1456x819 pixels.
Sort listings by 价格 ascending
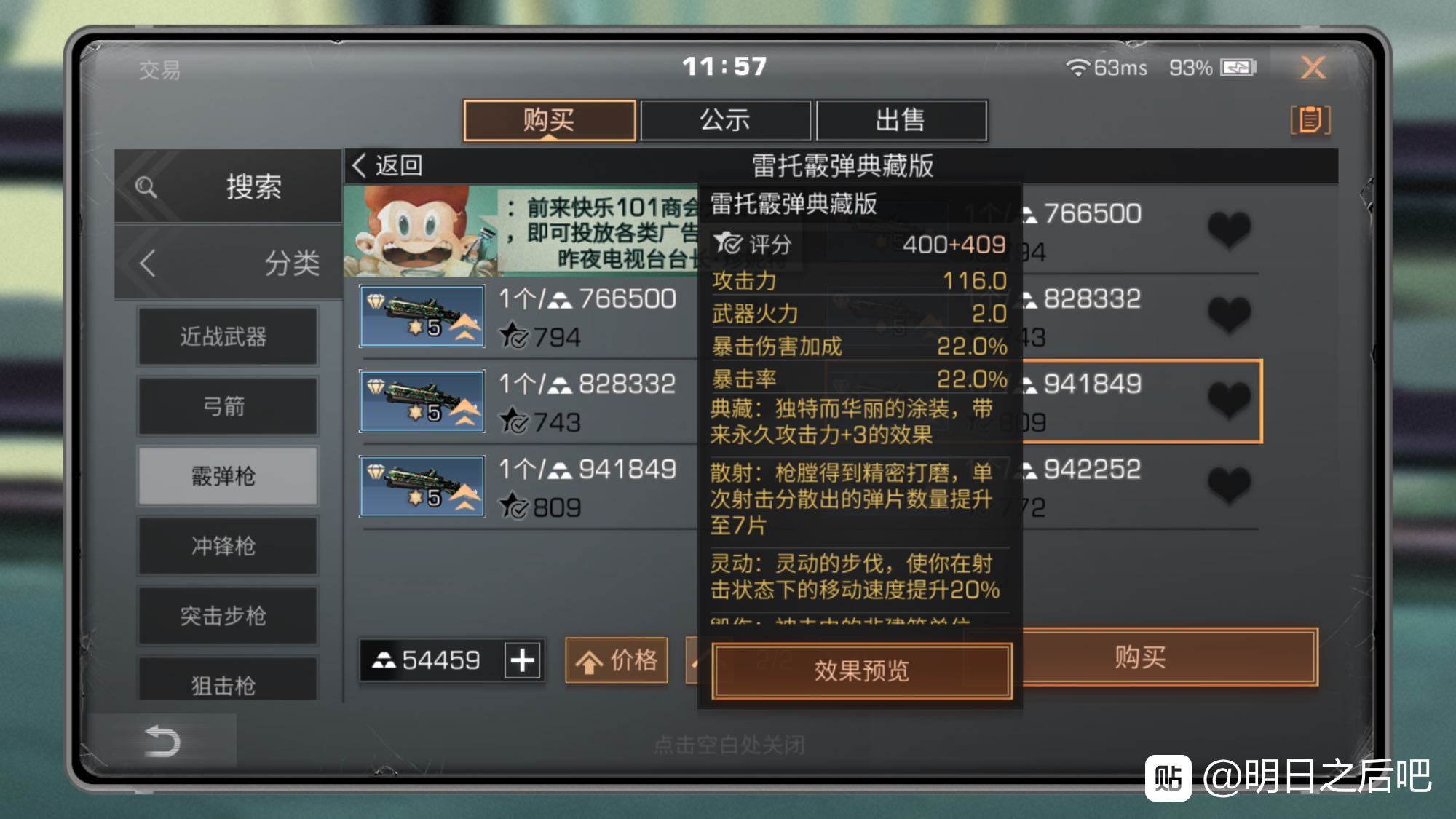click(x=617, y=660)
